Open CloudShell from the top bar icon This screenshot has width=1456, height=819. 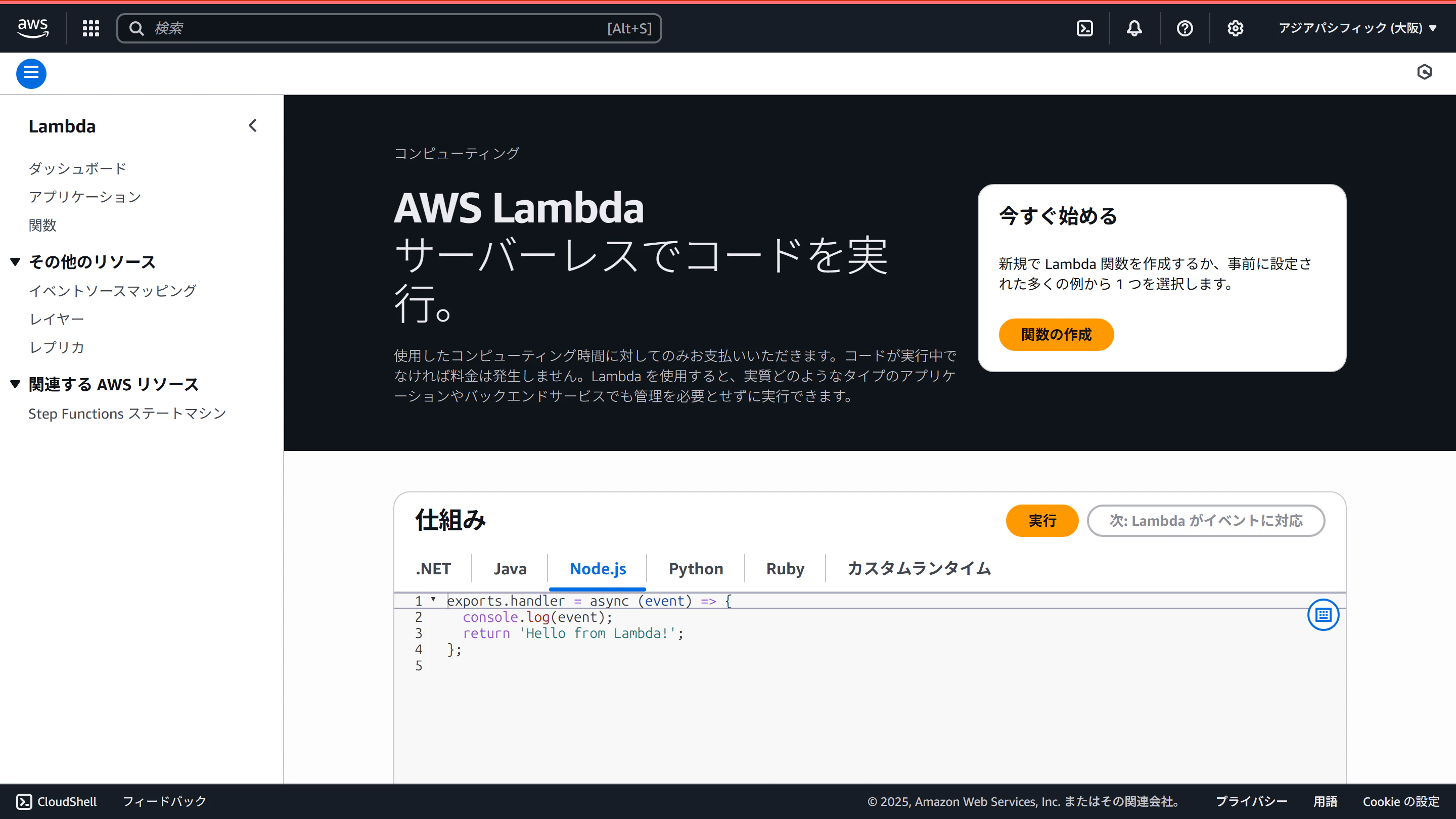point(1084,28)
